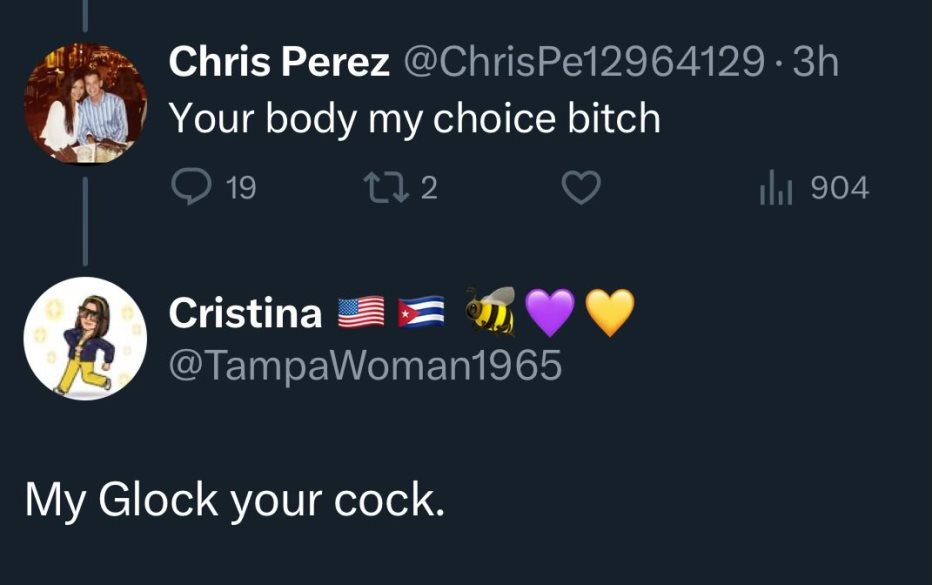
Task: Click the American flag emoji by Cristina
Action: 361,312
